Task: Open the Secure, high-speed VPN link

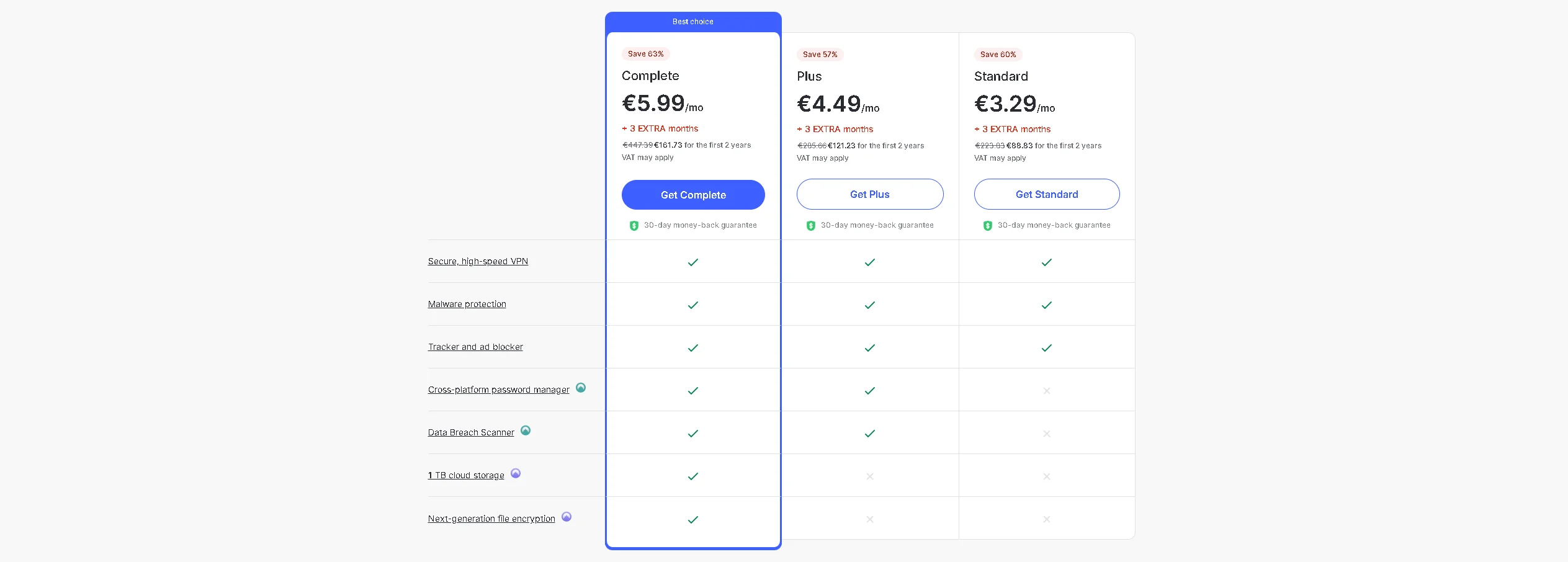Action: [x=478, y=261]
